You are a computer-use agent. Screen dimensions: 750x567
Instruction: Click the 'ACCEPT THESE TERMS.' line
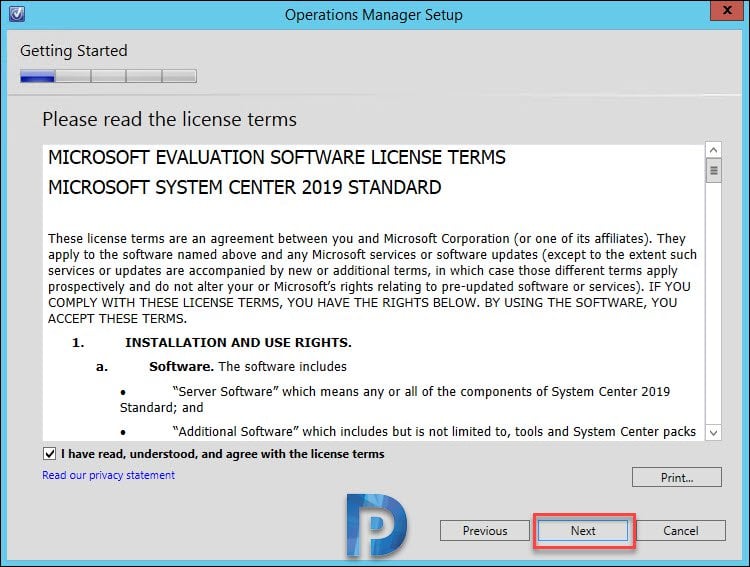point(117,319)
